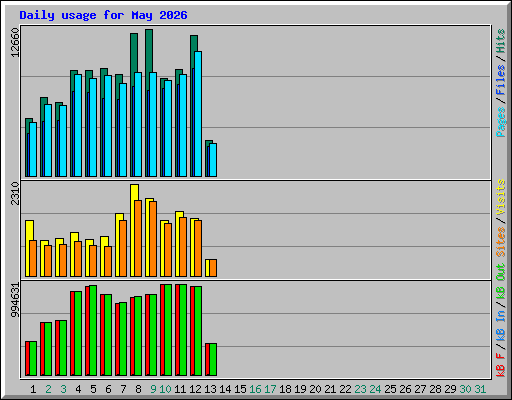Click day 22 on the date axis
Viewport: 512px width, 400px height.
345,389
